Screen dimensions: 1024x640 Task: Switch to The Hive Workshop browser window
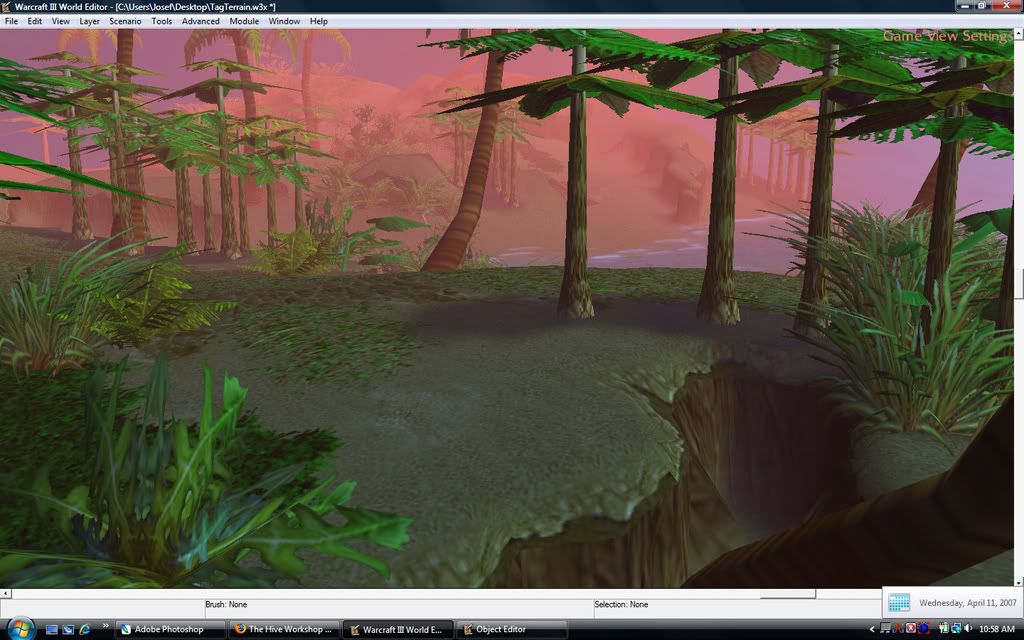click(285, 630)
